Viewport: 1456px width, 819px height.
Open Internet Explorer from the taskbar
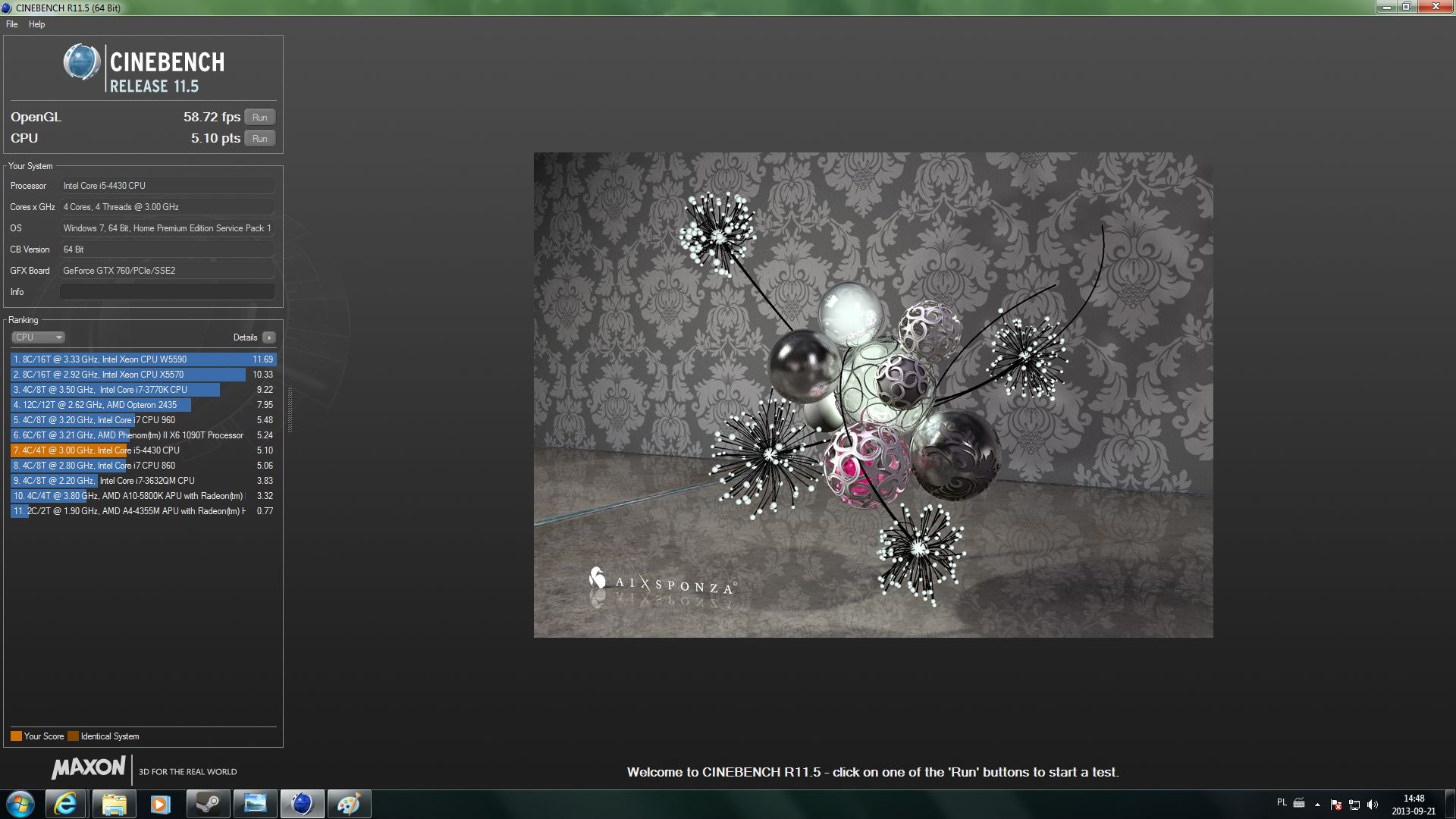[66, 804]
